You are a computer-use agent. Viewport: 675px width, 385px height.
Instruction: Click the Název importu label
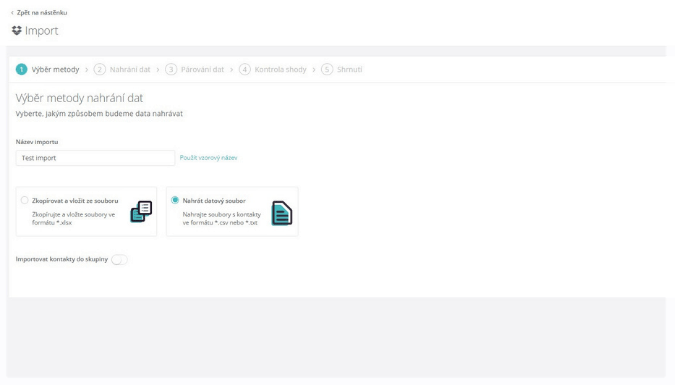point(37,142)
